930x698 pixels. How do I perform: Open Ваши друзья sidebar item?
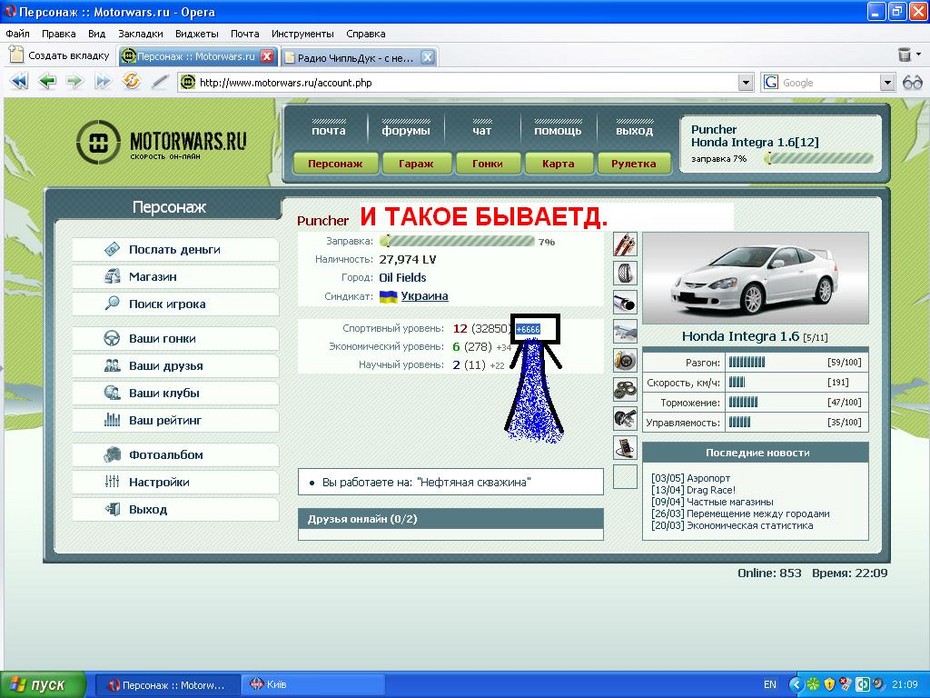pyautogui.click(x=175, y=366)
